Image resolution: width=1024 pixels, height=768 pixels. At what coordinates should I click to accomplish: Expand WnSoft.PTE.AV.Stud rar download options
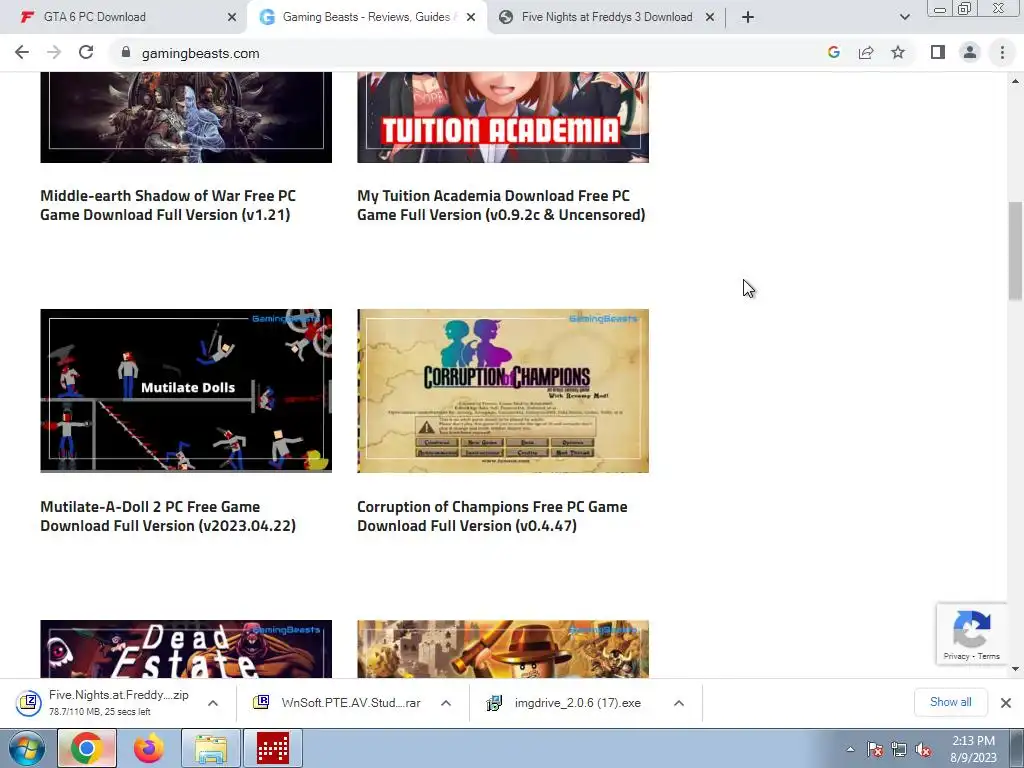tap(446, 703)
